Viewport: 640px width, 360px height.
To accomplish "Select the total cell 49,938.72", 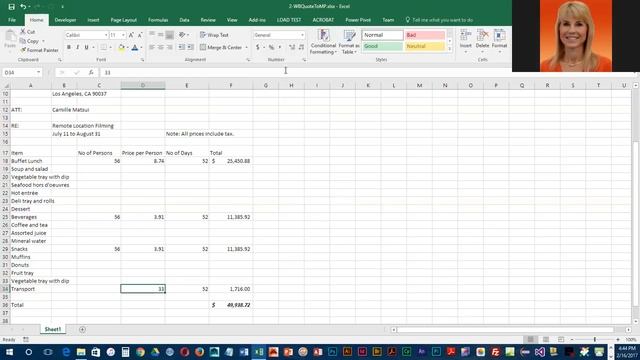I will tap(231, 305).
